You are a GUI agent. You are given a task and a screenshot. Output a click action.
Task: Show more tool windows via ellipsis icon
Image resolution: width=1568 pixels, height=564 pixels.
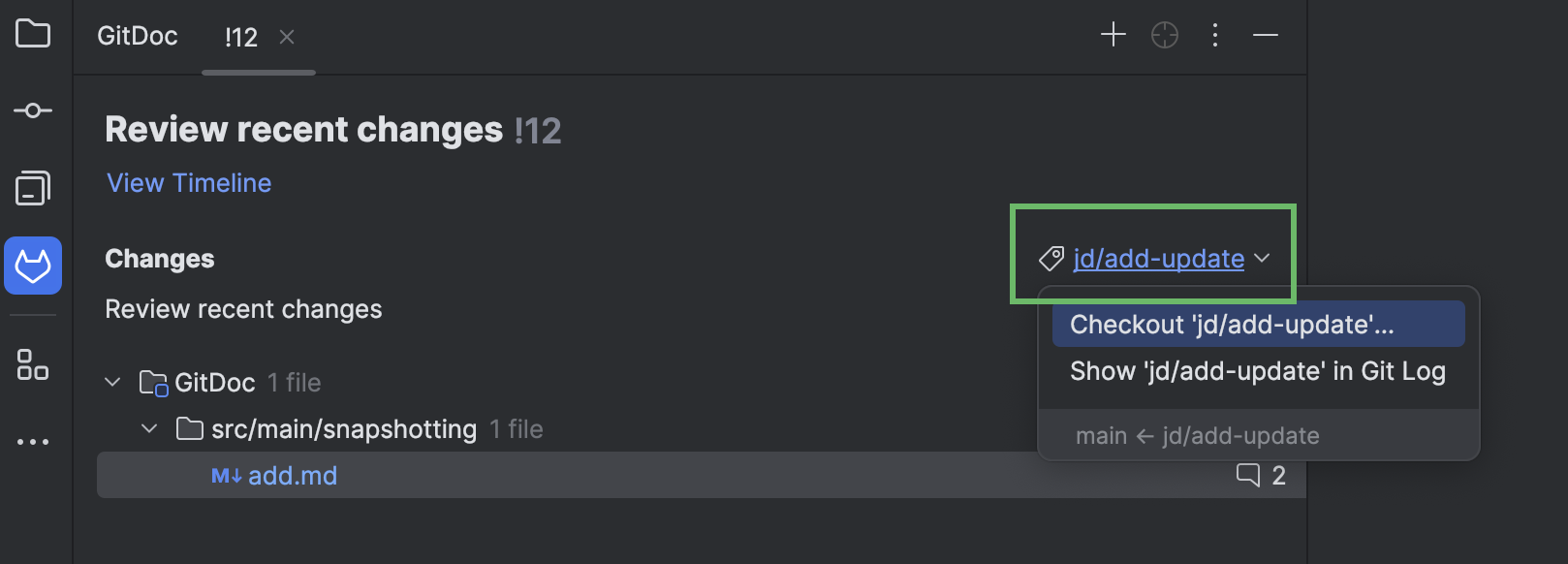(33, 441)
